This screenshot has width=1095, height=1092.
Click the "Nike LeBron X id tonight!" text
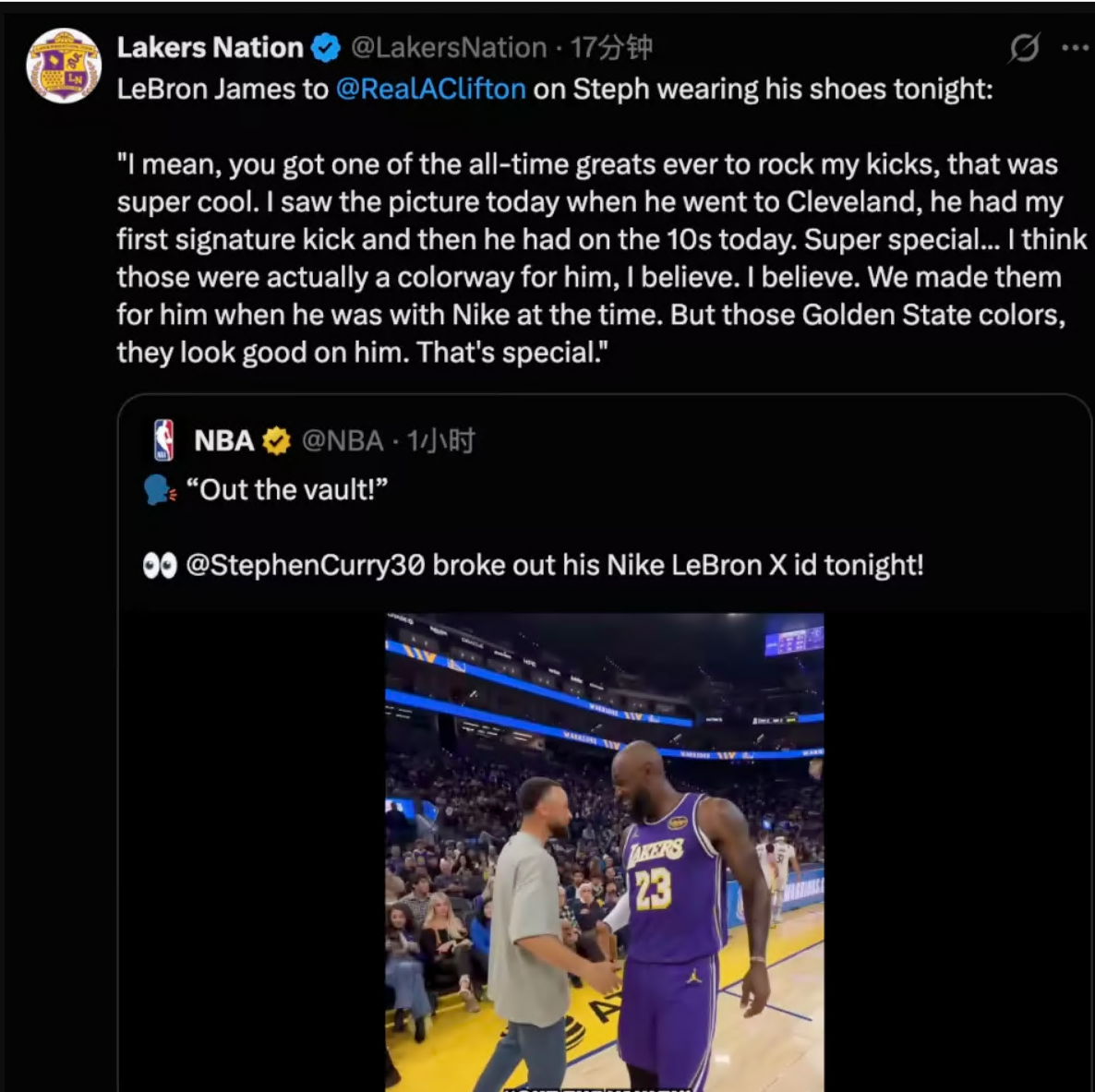click(x=764, y=565)
